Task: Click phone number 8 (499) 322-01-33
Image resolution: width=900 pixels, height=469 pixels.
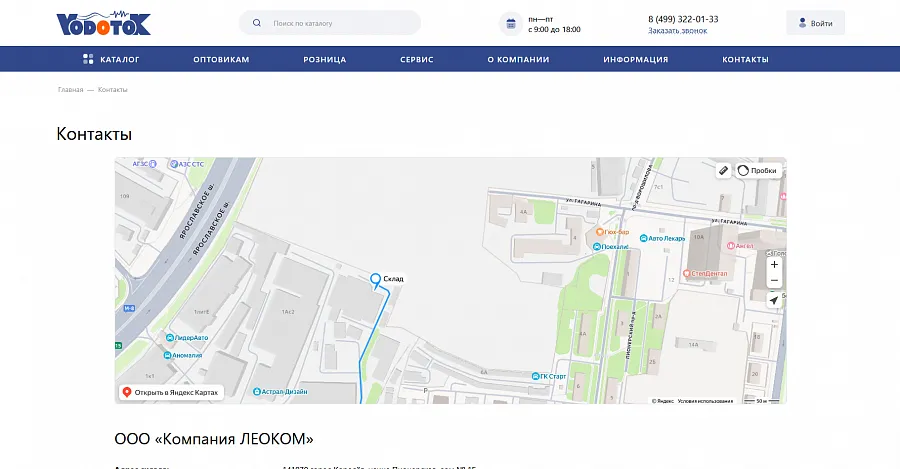Action: 683,19
